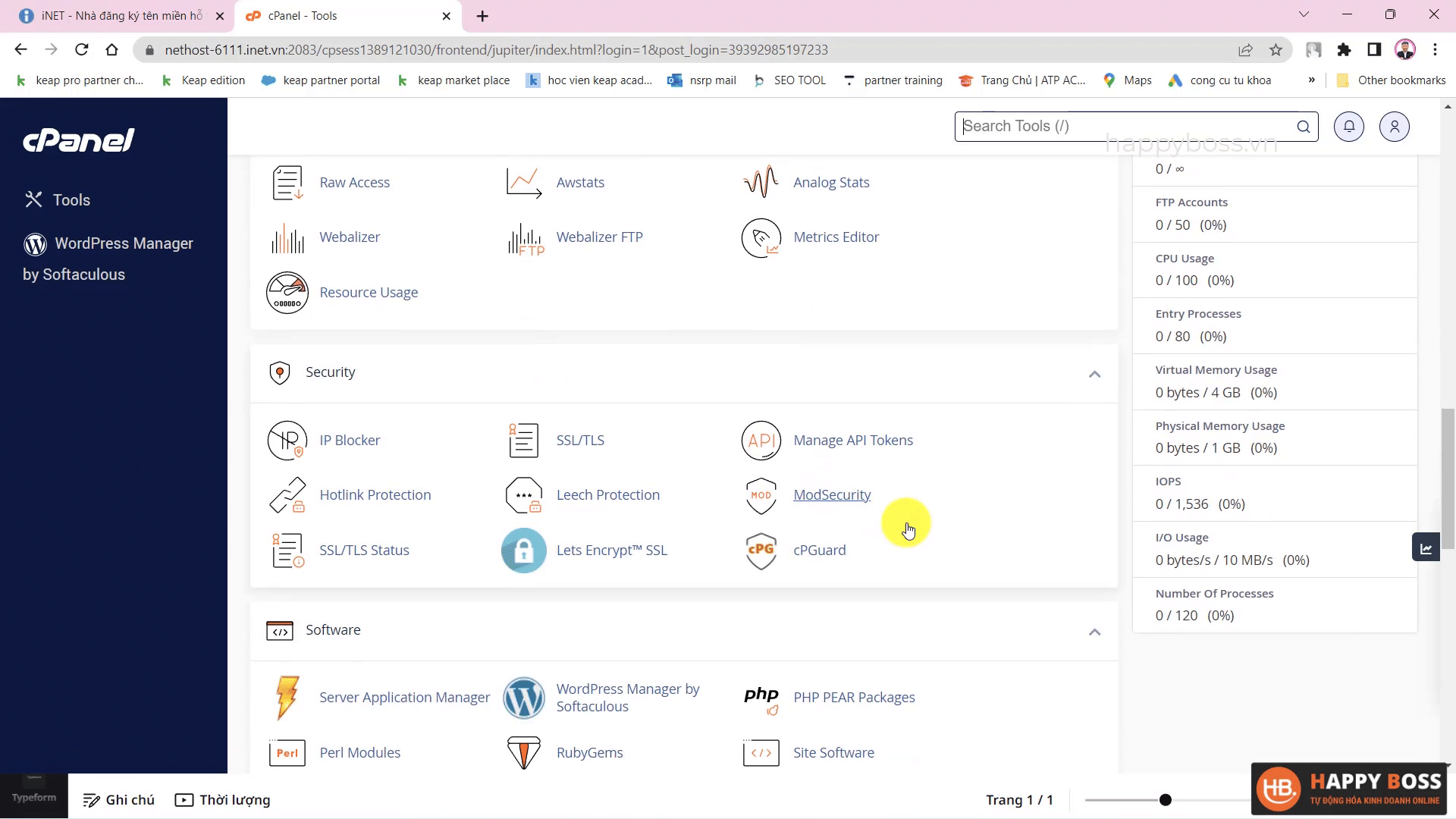Open the ModSecurity link

pyautogui.click(x=831, y=495)
